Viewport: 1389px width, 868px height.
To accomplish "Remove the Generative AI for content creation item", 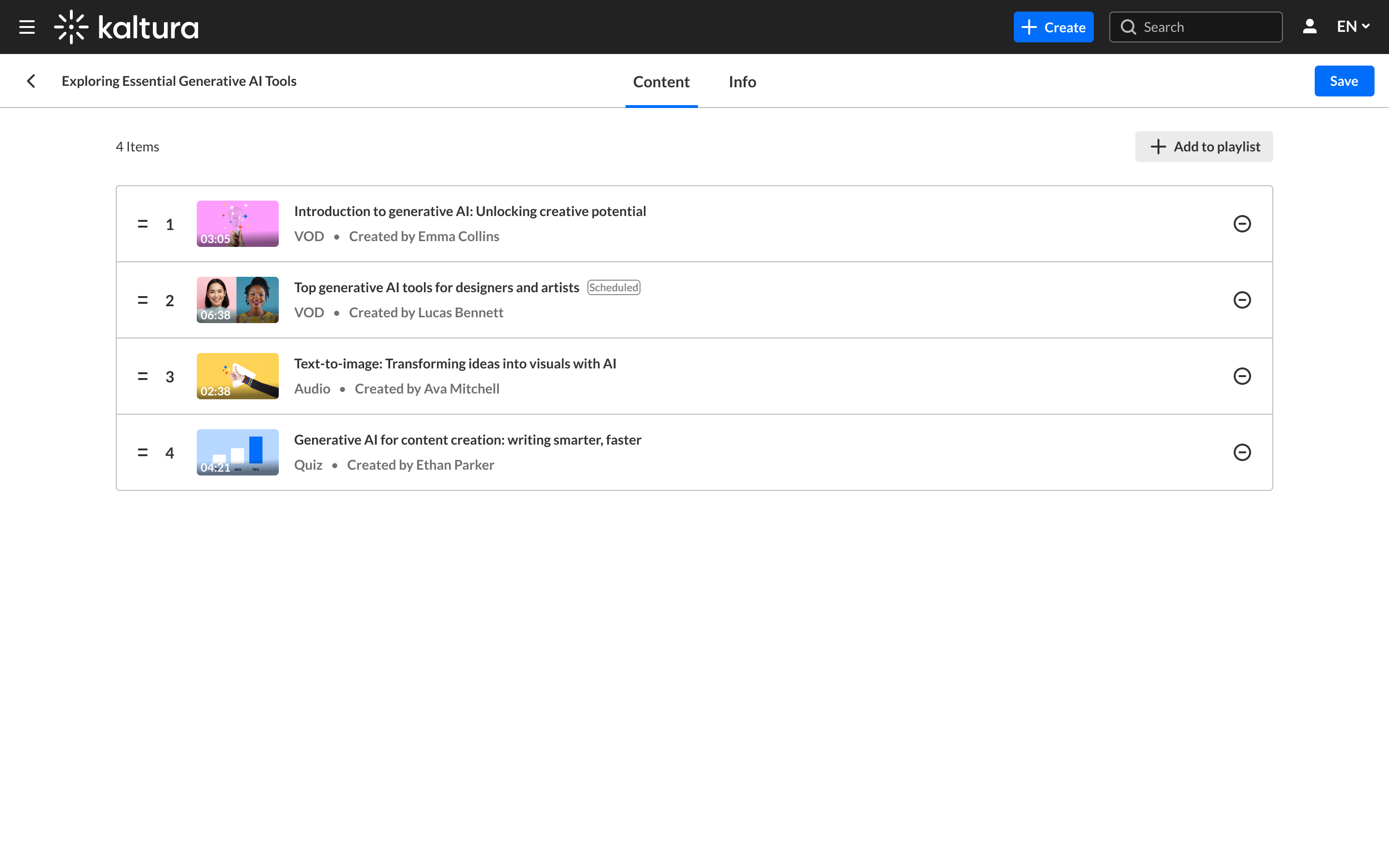I will click(1241, 452).
